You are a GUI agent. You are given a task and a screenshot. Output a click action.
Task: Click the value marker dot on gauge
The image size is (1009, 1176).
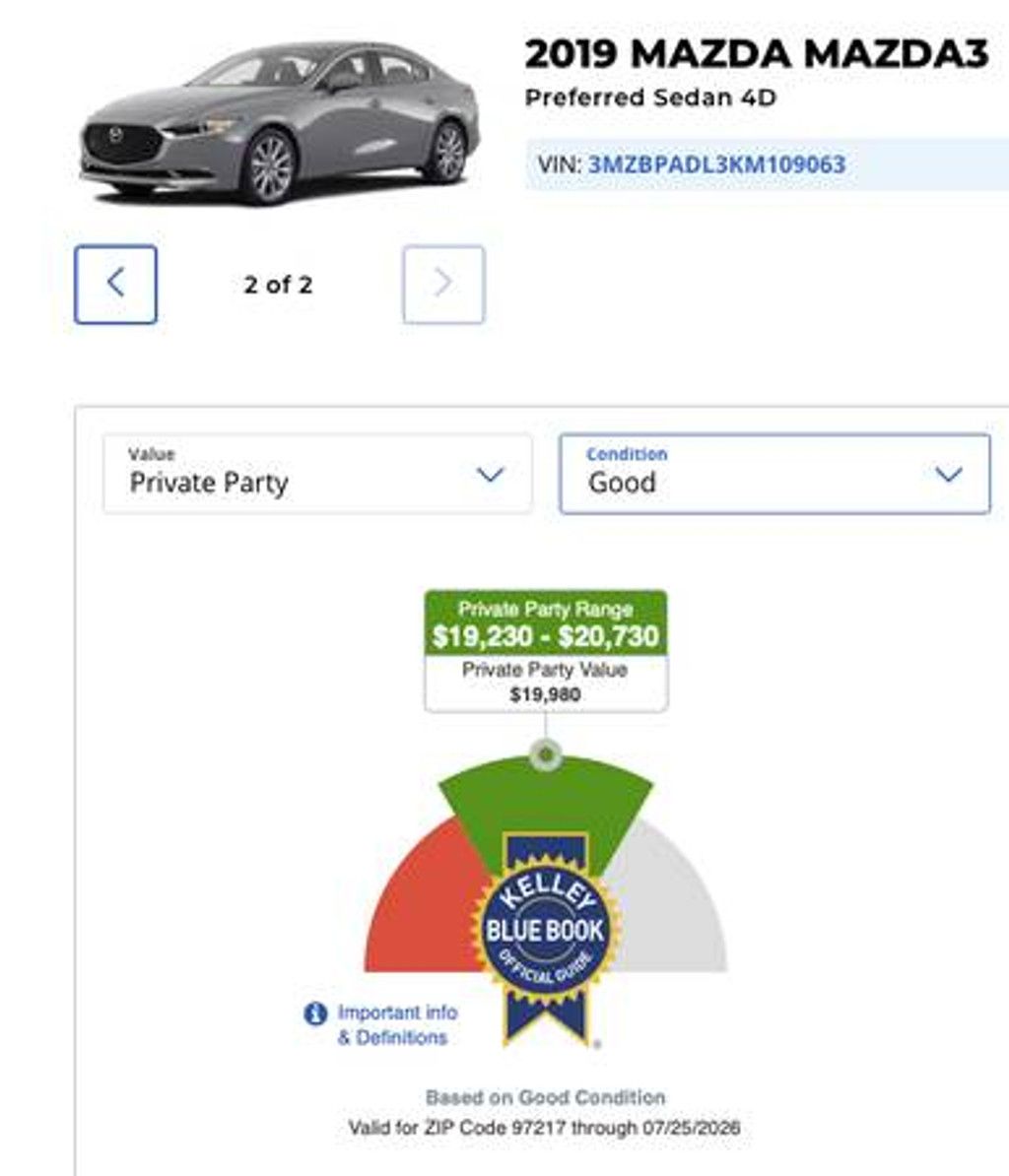pyautogui.click(x=545, y=754)
